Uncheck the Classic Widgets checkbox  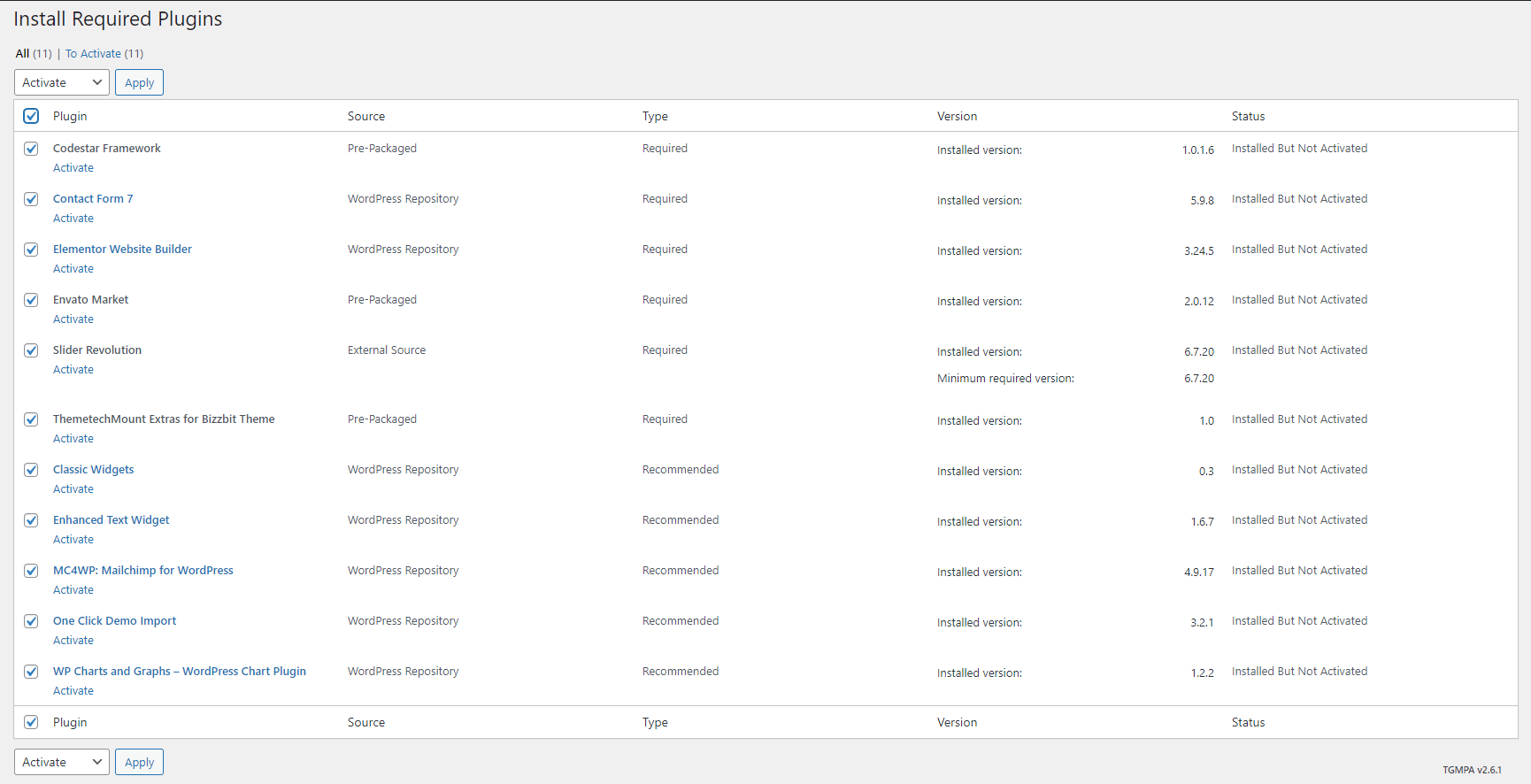tap(31, 470)
